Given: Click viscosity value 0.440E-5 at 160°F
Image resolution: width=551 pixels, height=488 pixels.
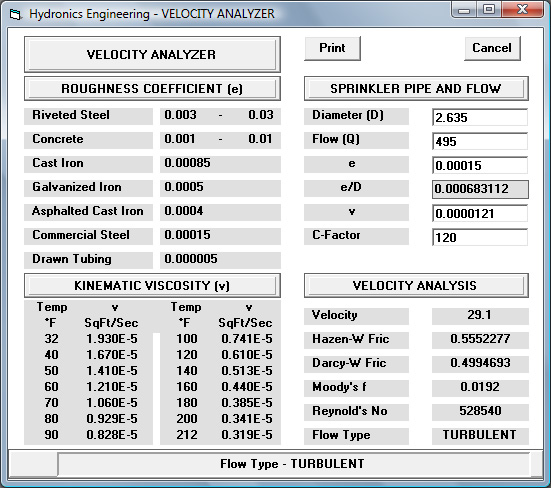Looking at the screenshot, I should point(247,386).
